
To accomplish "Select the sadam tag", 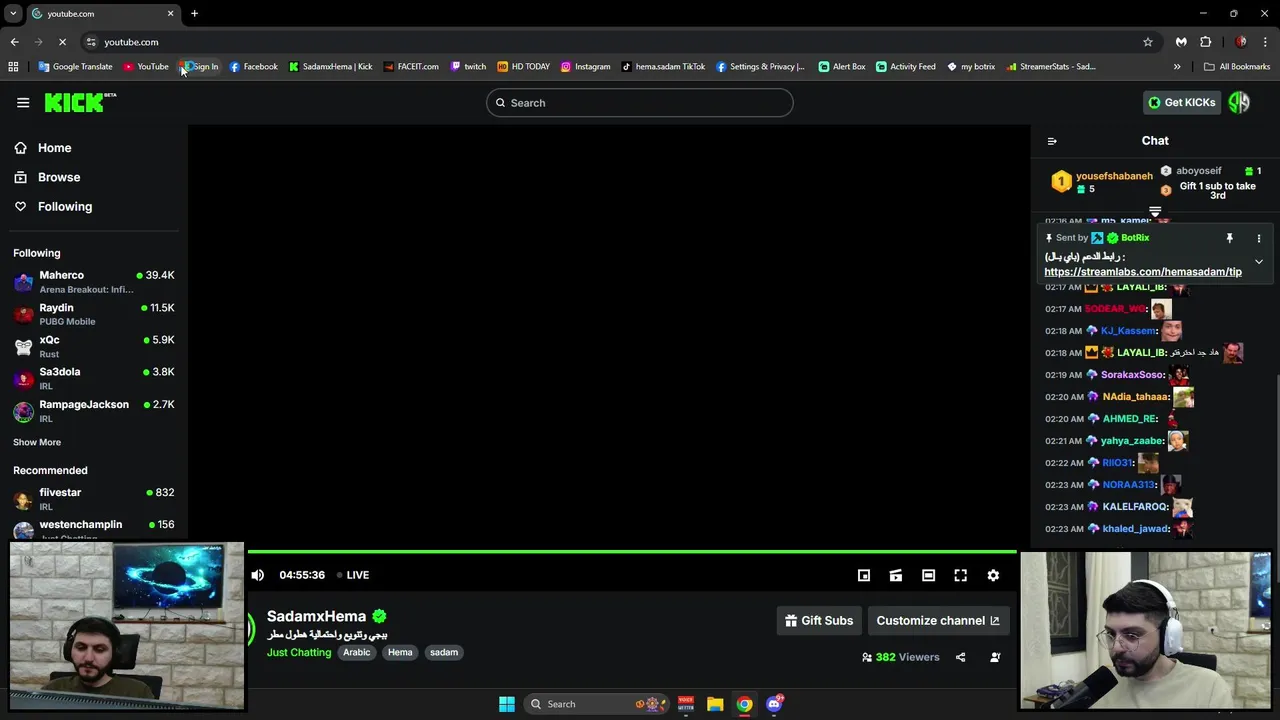I will pyautogui.click(x=444, y=652).
